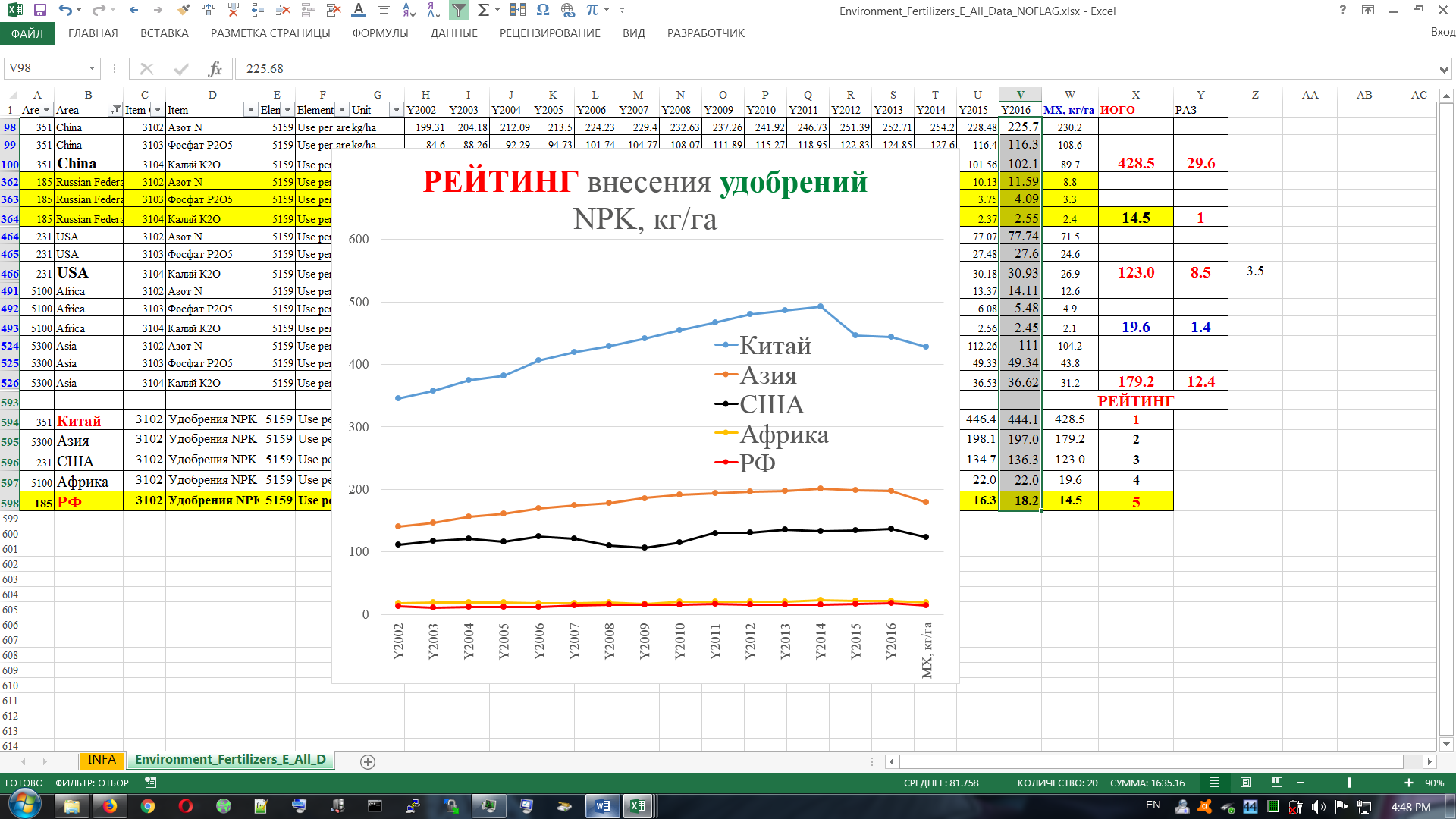The image size is (1456, 819).
Task: Switch to the INFA sheet tab
Action: pos(102,760)
